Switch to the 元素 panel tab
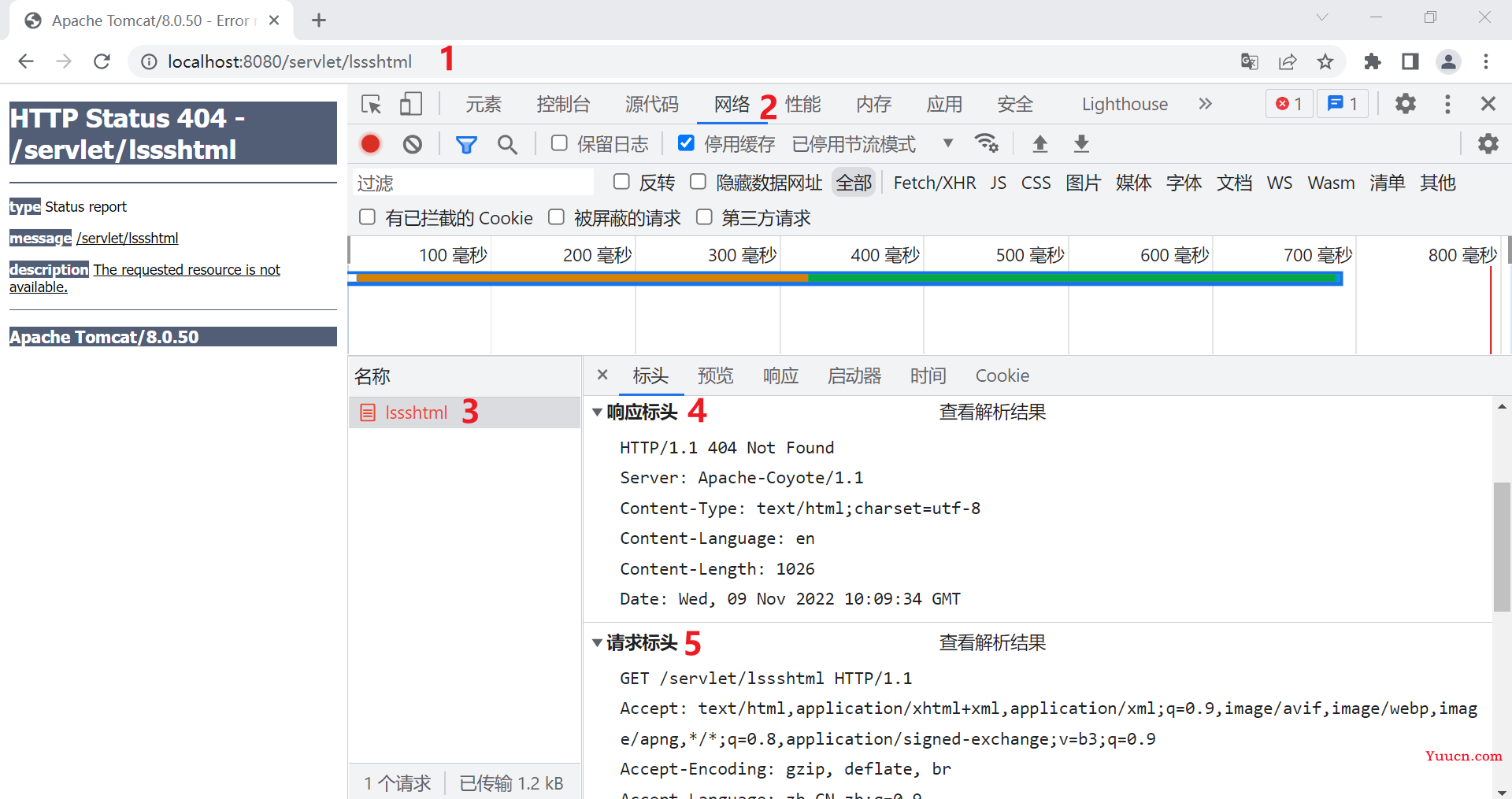 (x=484, y=104)
